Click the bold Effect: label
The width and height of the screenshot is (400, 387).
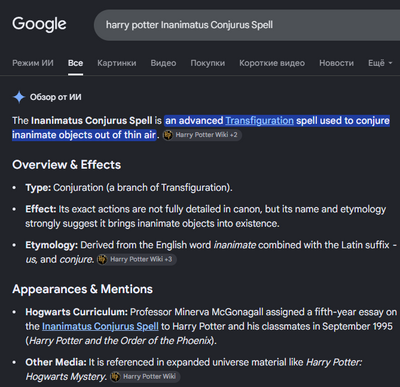(41, 209)
